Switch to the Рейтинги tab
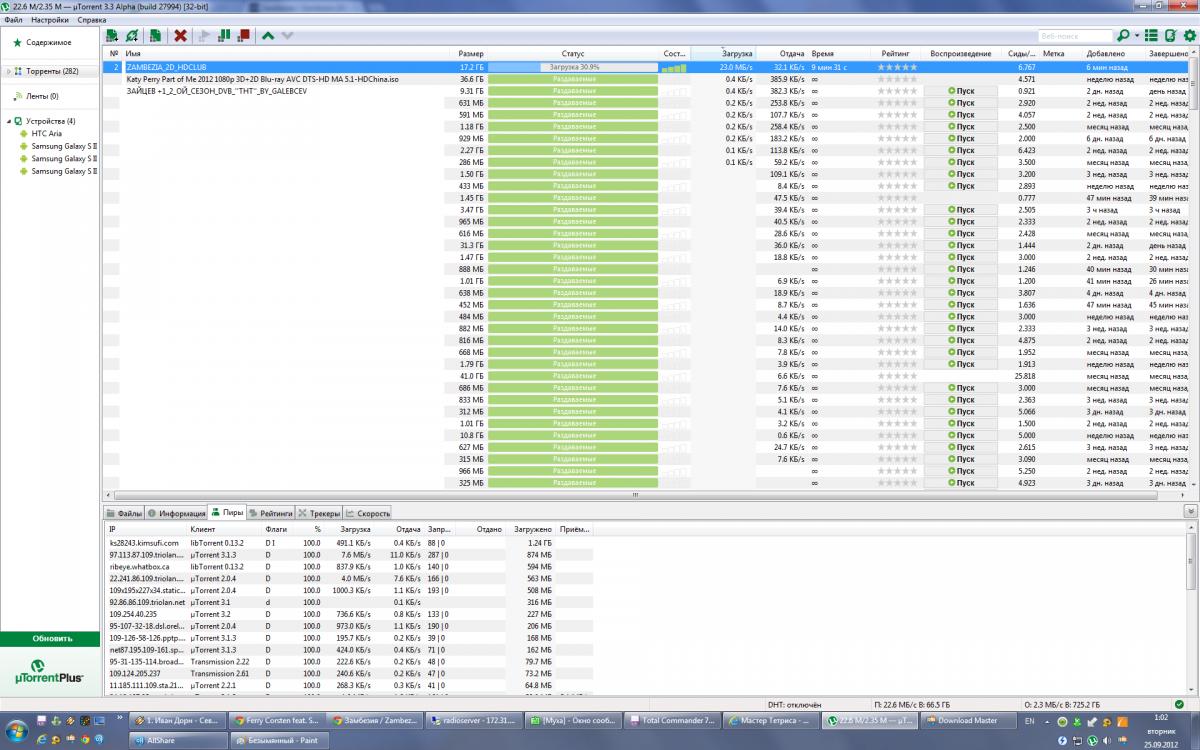The height and width of the screenshot is (750, 1200). [x=271, y=513]
